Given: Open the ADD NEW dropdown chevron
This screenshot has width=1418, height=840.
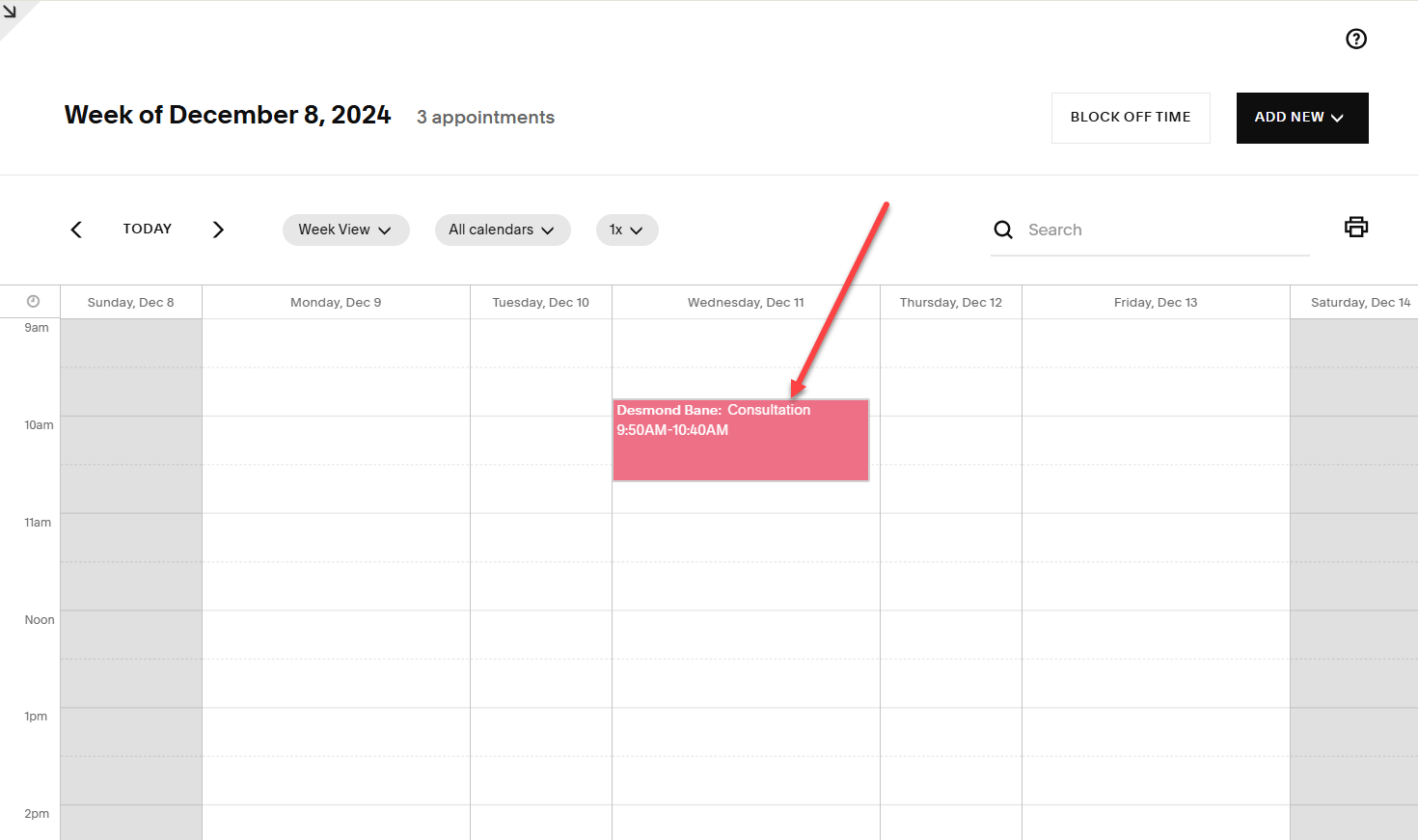Looking at the screenshot, I should (x=1337, y=118).
